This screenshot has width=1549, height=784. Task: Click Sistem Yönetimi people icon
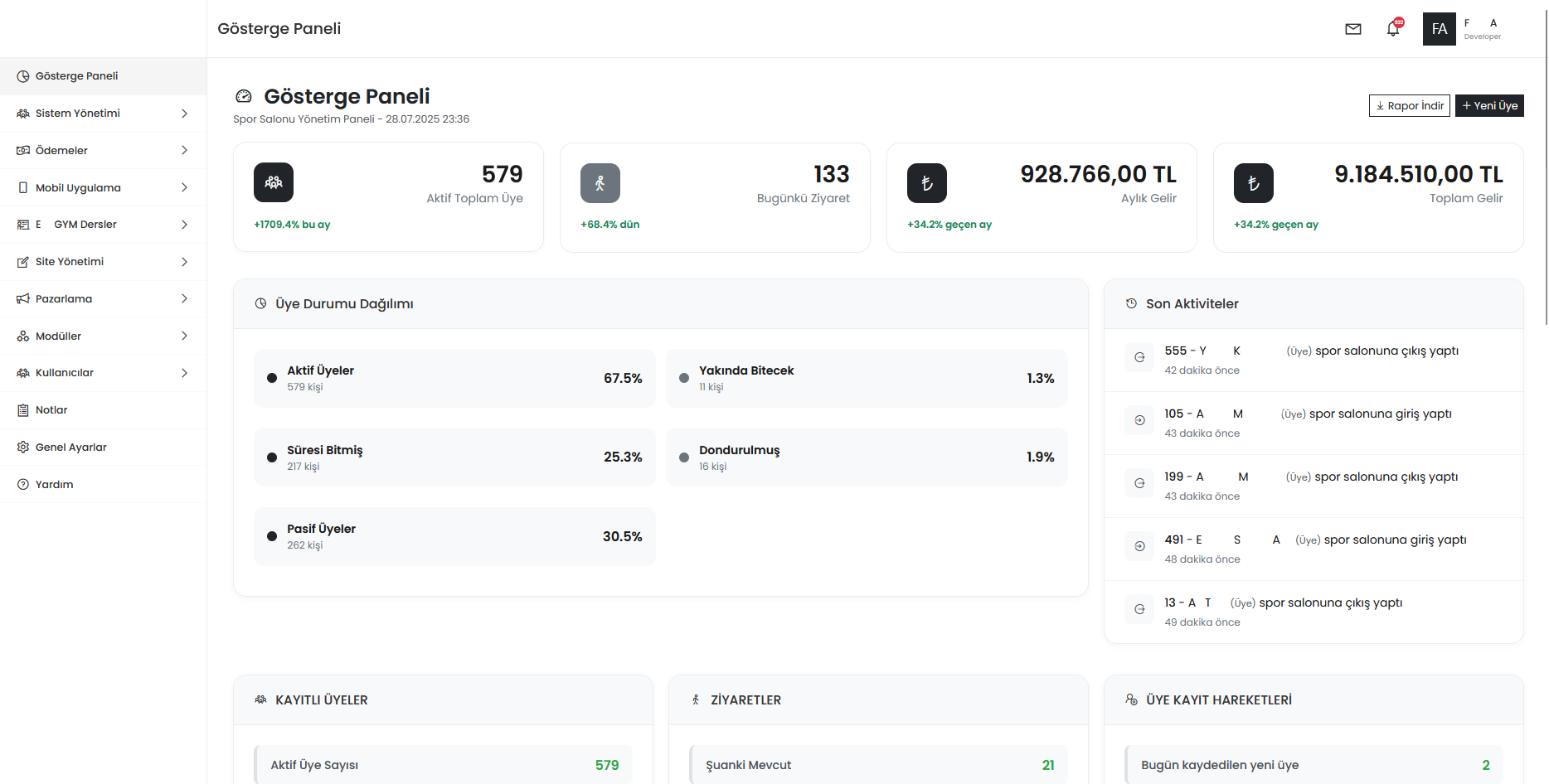pos(23,114)
